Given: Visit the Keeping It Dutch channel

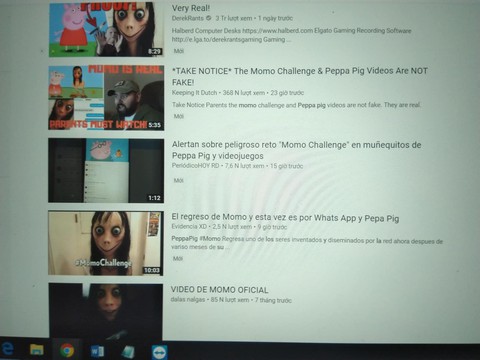Looking at the screenshot, I should 194,93.
